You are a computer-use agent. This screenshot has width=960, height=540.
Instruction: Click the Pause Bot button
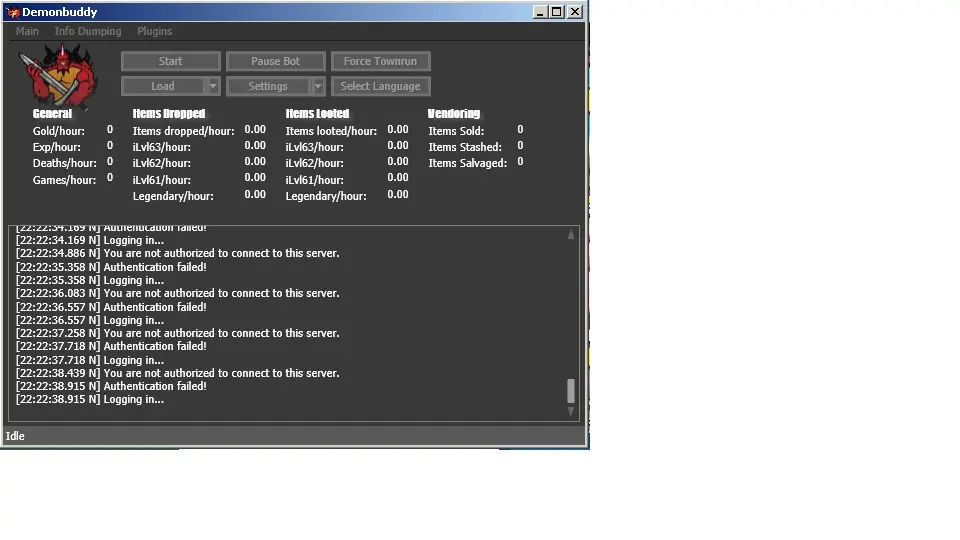(276, 61)
